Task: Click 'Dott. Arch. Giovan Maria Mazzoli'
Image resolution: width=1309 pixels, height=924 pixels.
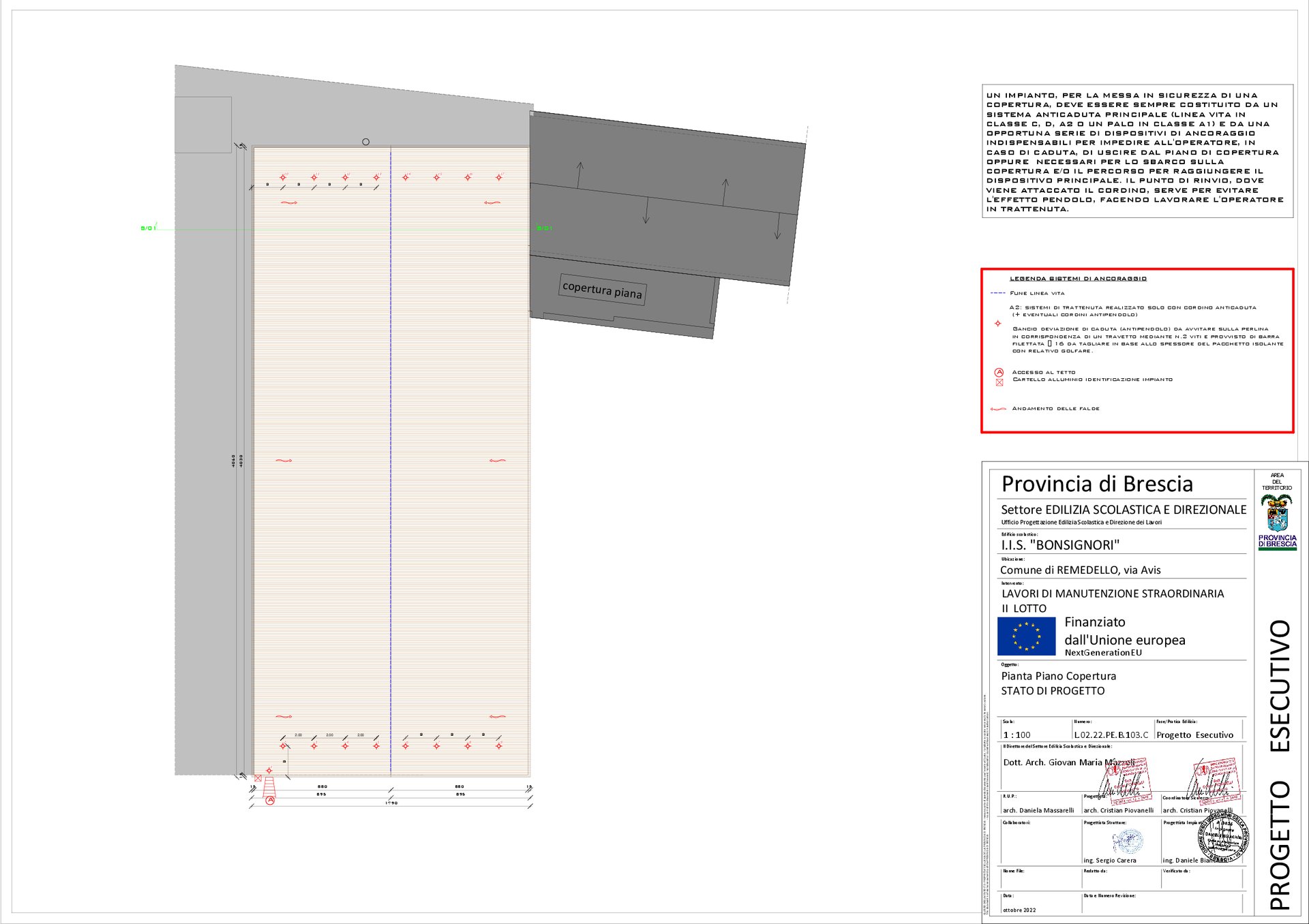Action: click(x=1069, y=763)
